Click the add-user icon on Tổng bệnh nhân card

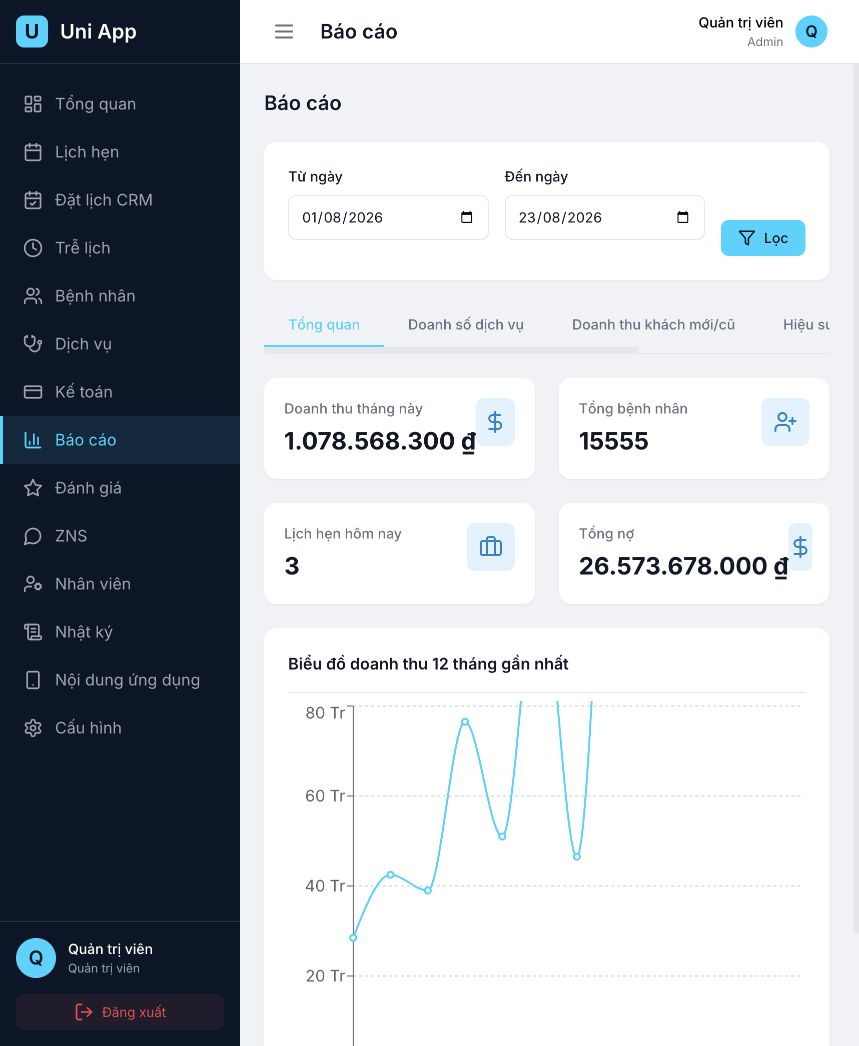pyautogui.click(x=785, y=422)
